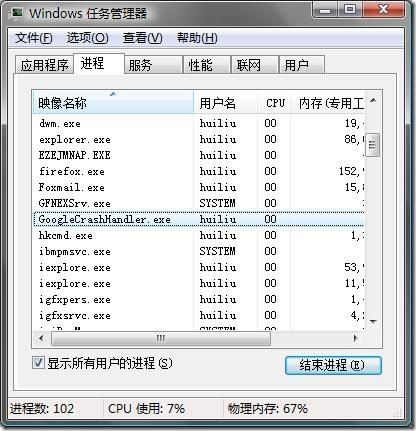Screen dimensions: 416x431
Task: Open the 用户 tab
Action: (x=302, y=65)
